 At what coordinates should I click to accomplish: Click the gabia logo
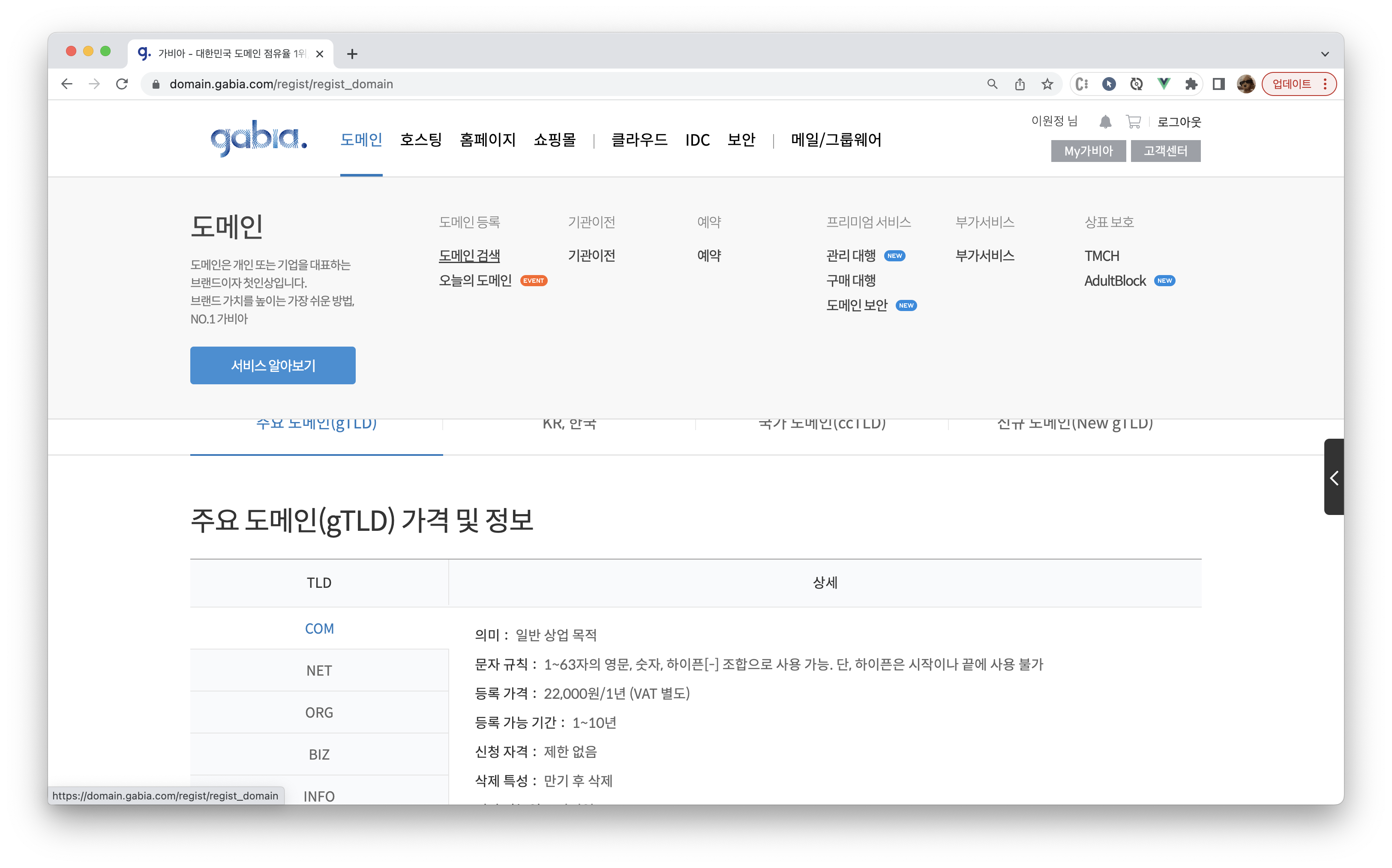[259, 138]
